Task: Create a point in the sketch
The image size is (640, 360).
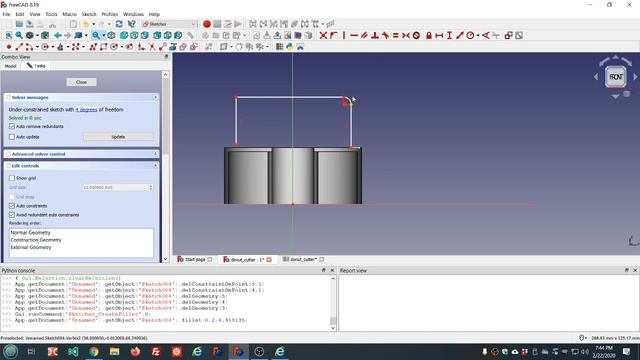Action: 9,47
